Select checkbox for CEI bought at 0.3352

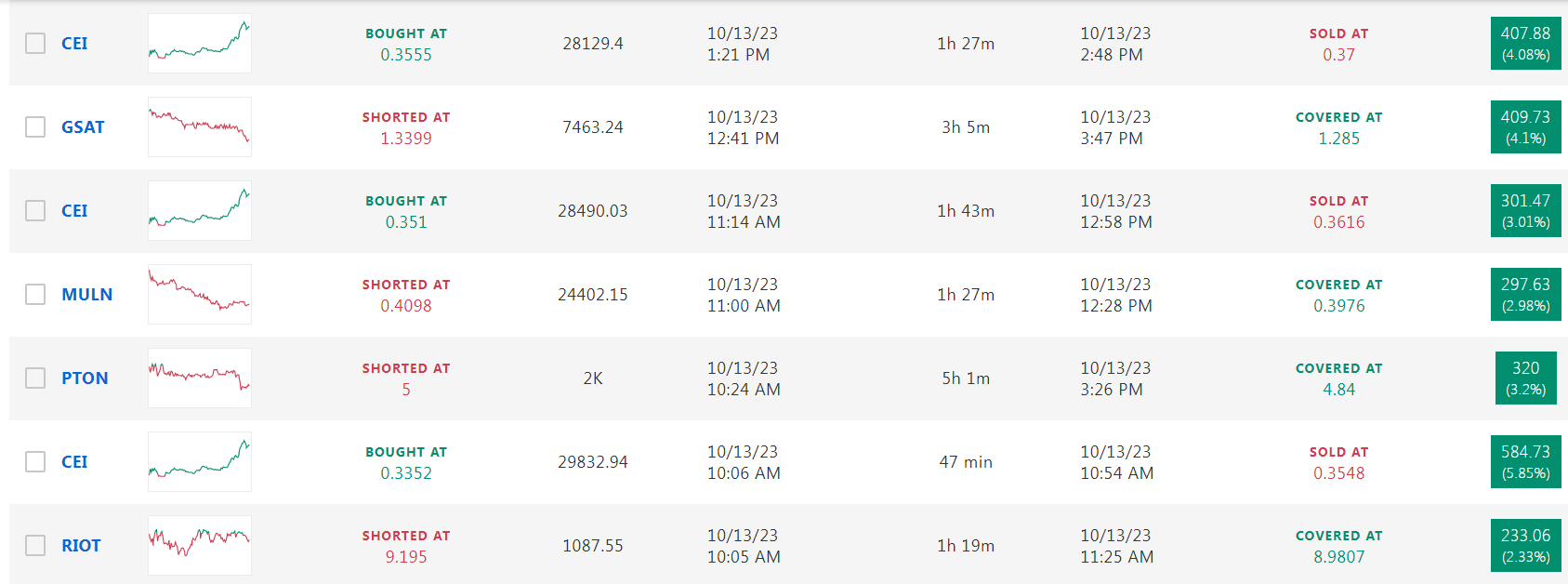pyautogui.click(x=35, y=461)
